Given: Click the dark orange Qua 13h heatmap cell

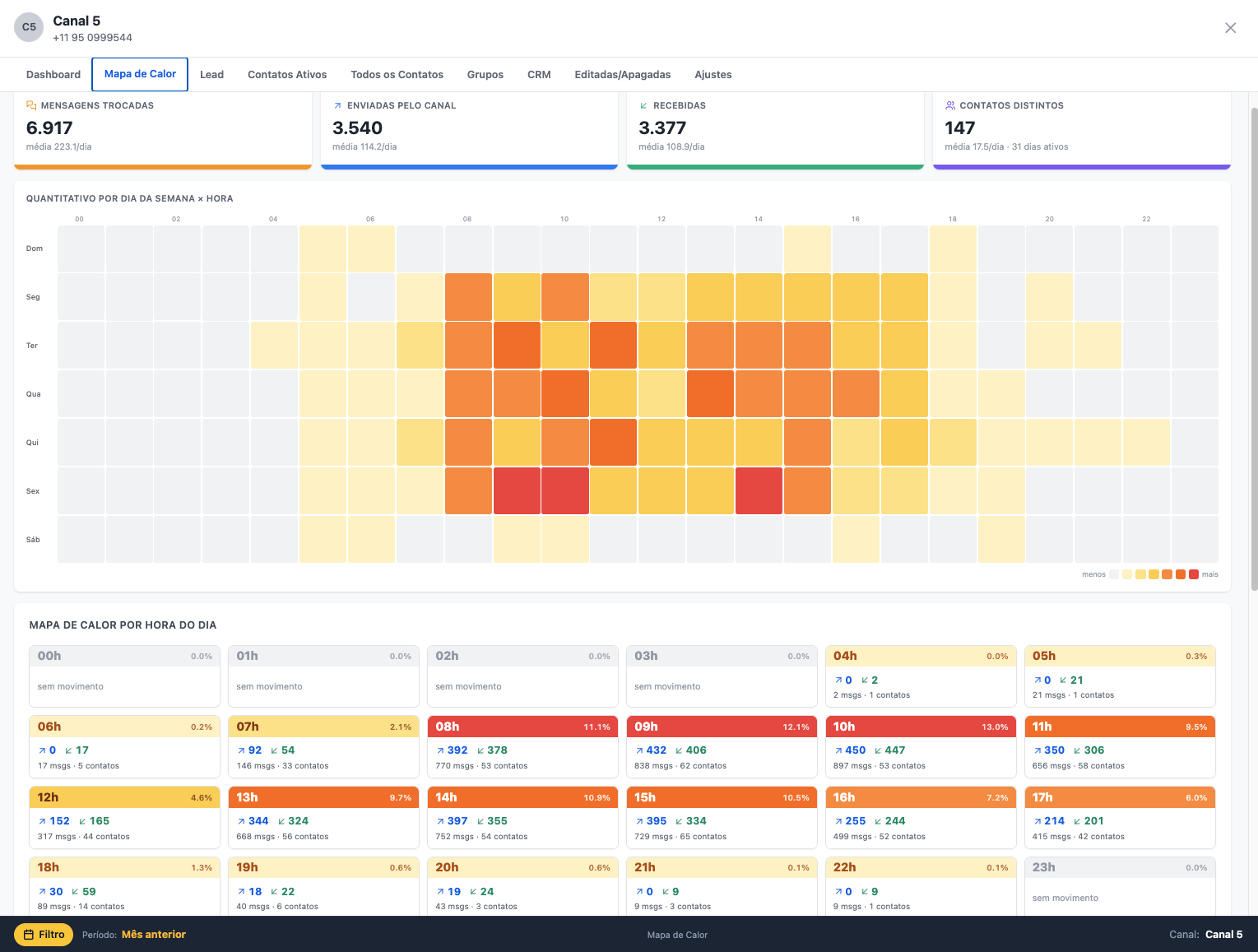Looking at the screenshot, I should tap(710, 394).
